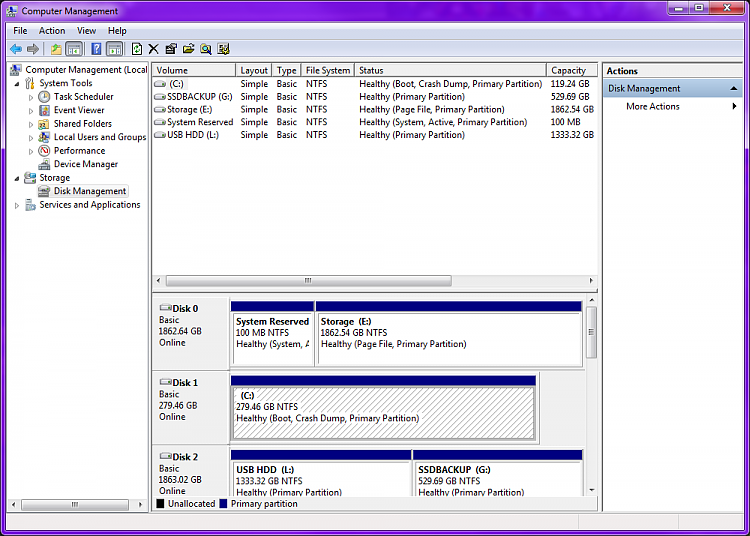750x536 pixels.
Task: Select Shared Folders in the tree
Action: click(83, 123)
